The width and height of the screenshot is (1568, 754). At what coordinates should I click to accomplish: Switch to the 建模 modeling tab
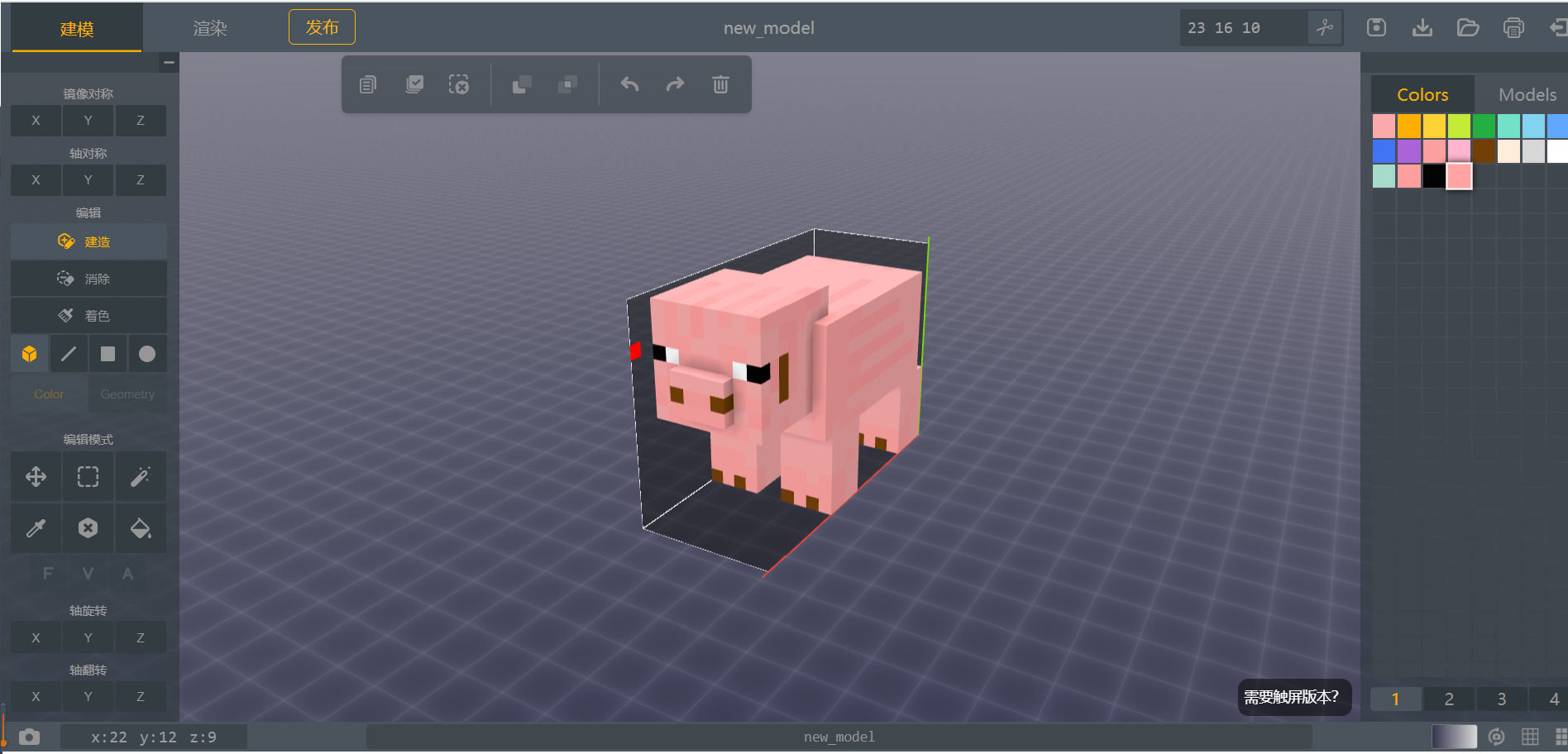[x=77, y=29]
